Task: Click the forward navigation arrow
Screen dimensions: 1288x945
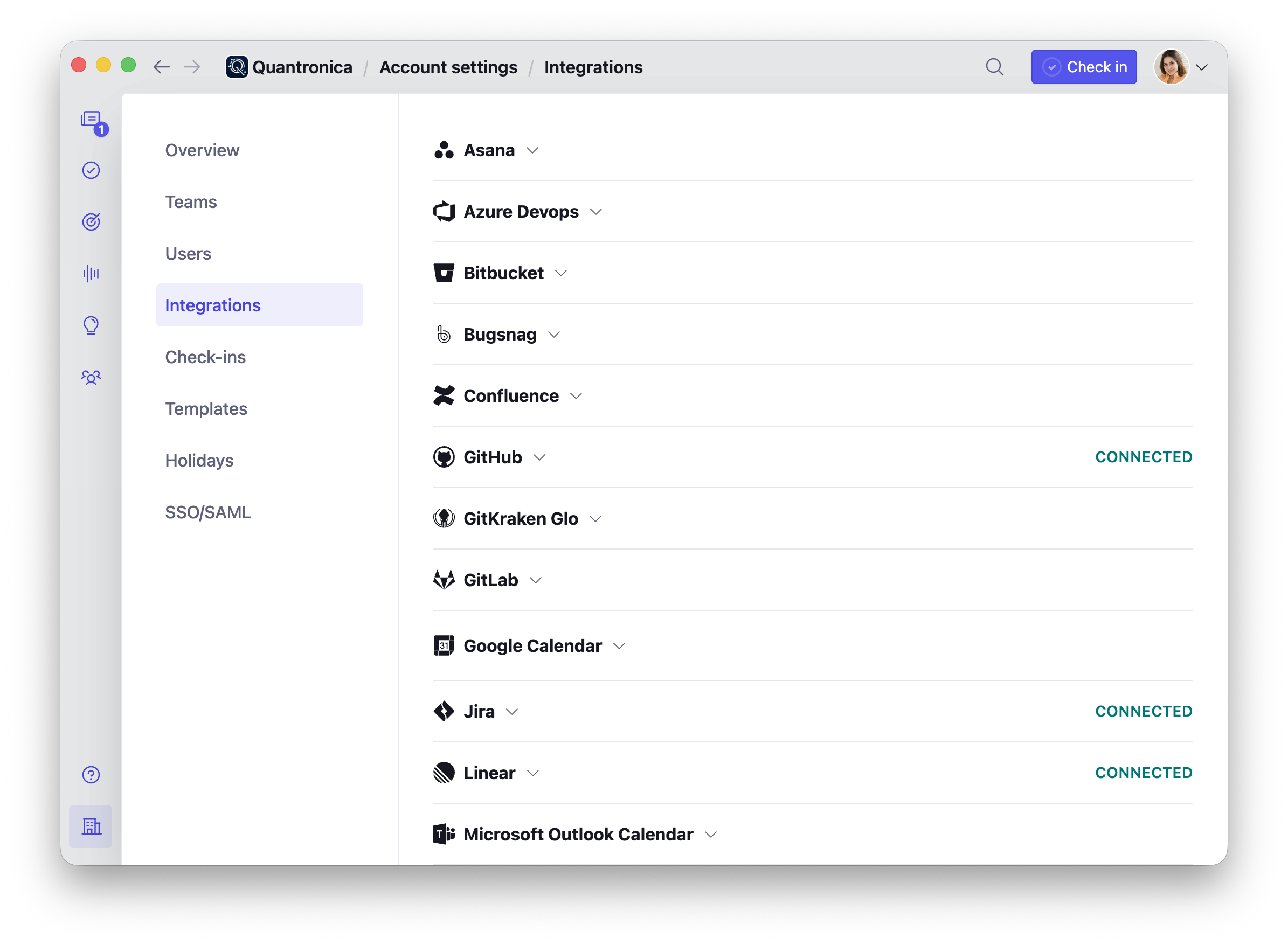Action: click(x=192, y=66)
